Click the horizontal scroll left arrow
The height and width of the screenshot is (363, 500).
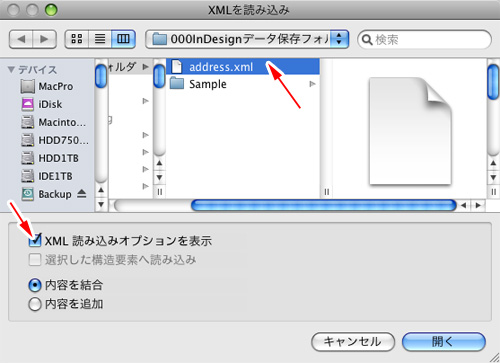coord(464,205)
